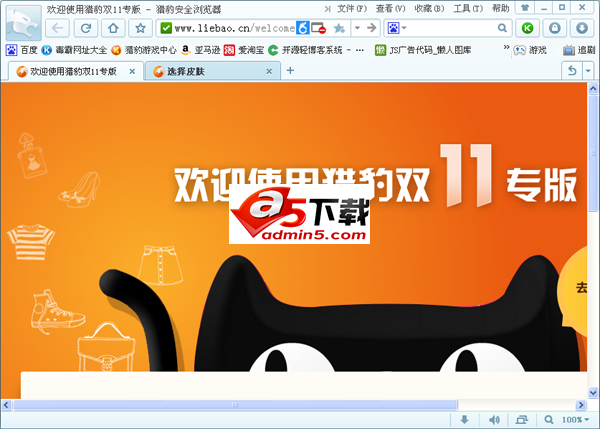Click the blue IE-mode icon in address bar
This screenshot has width=600, height=429.
(303, 28)
